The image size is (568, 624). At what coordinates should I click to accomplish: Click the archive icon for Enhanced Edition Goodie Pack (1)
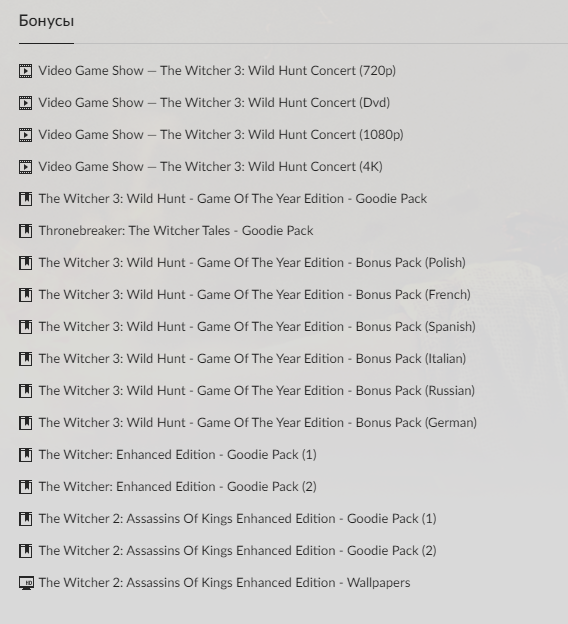point(25,455)
